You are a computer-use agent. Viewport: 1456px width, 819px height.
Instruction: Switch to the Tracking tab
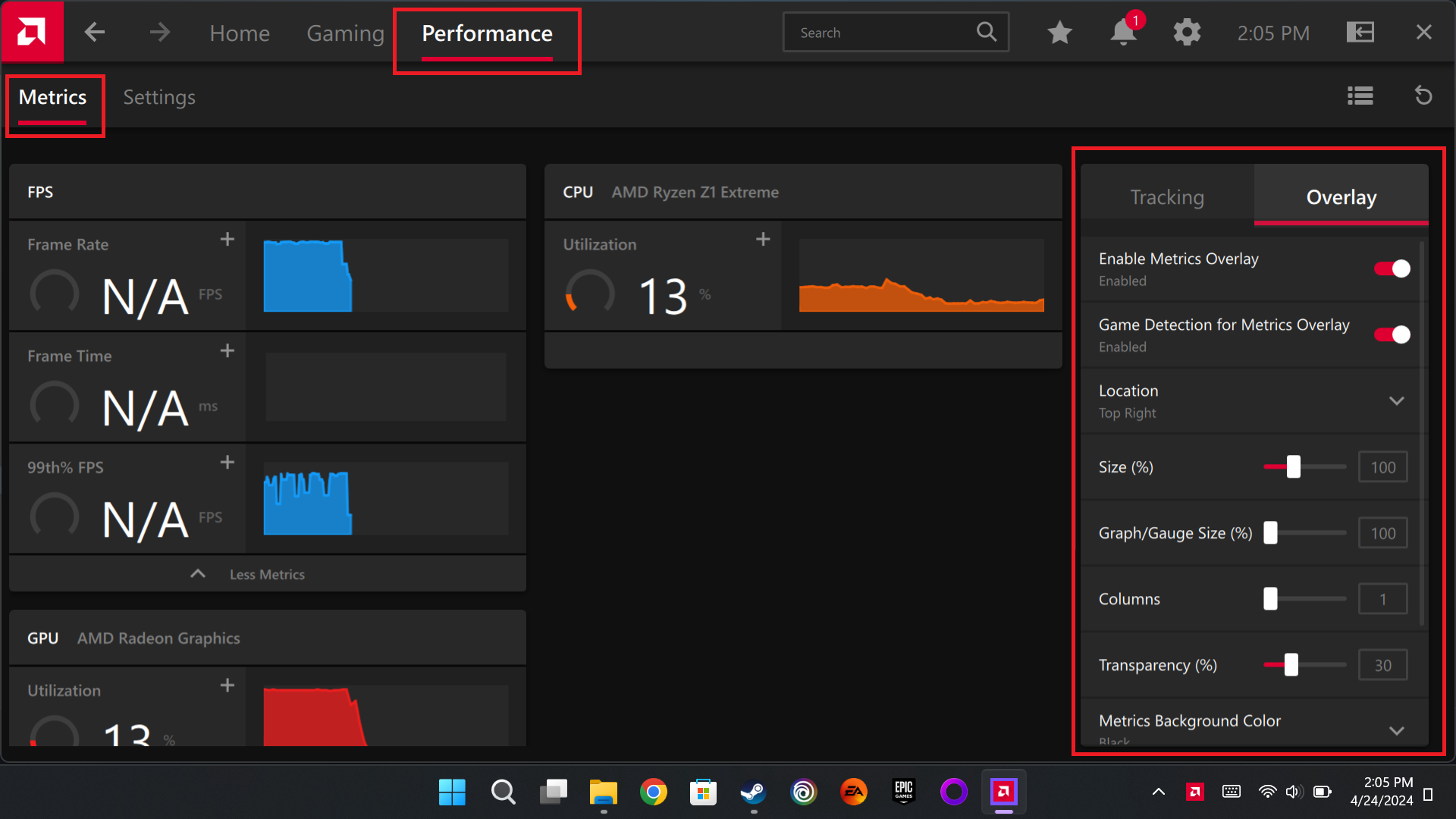[1167, 197]
